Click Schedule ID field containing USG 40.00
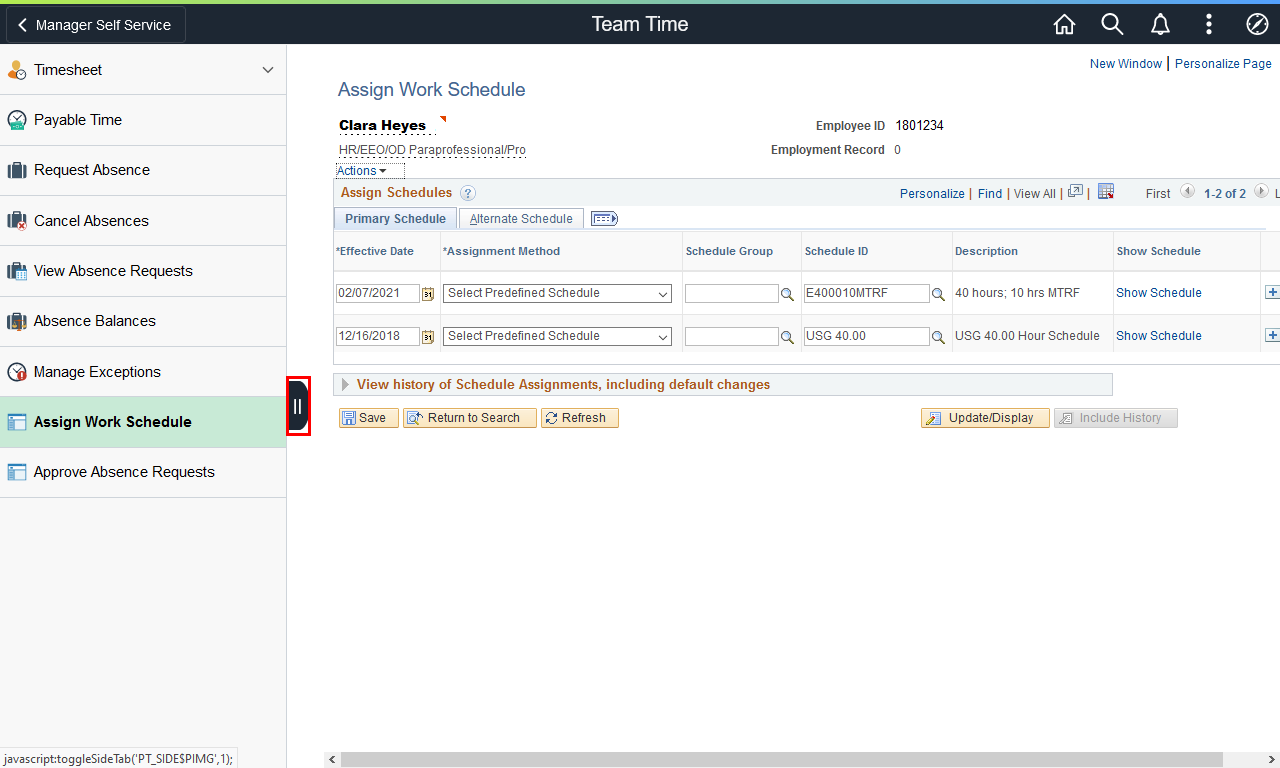Viewport: 1280px width, 768px height. pos(867,337)
